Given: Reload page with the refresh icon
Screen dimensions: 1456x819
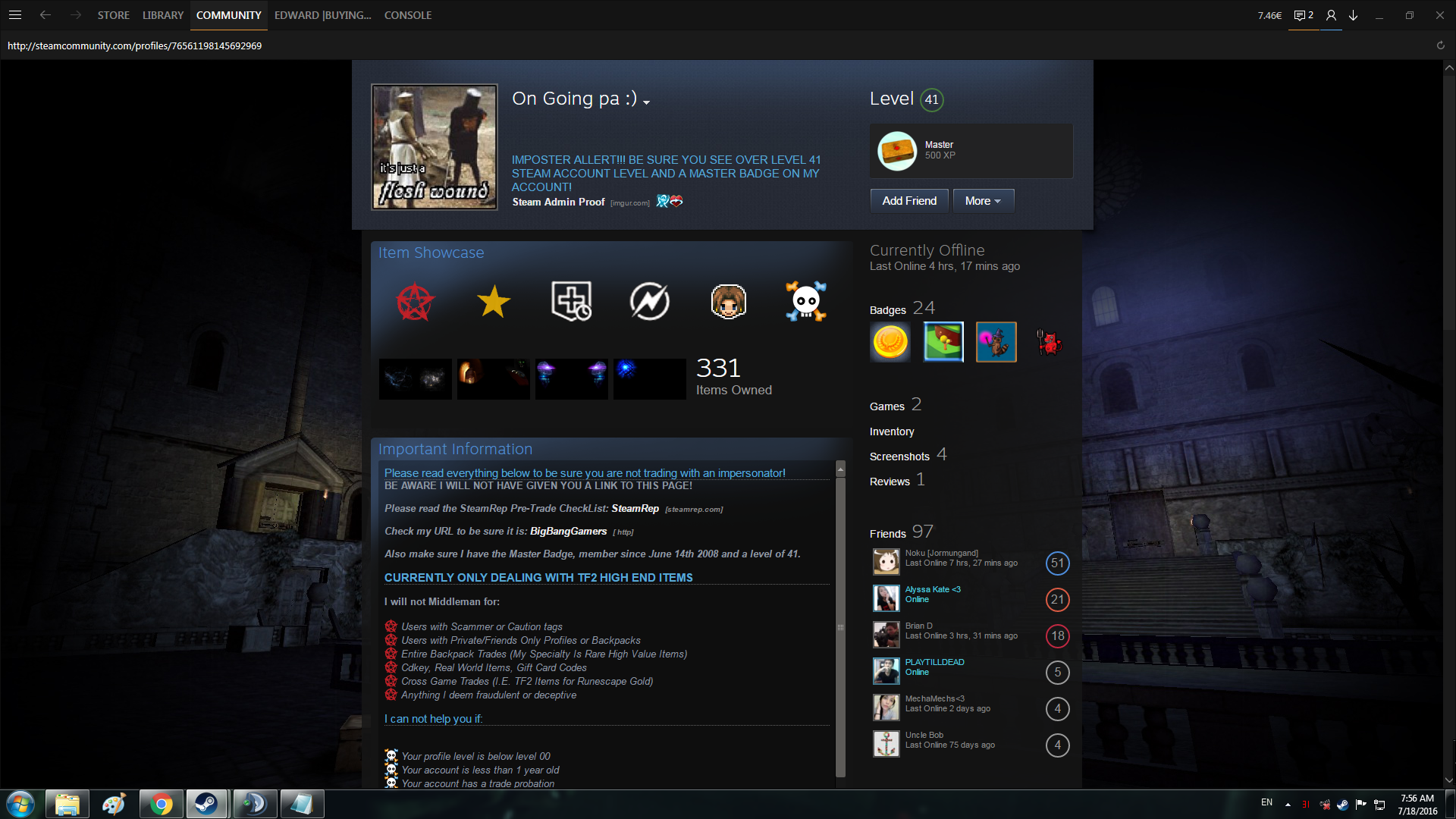Looking at the screenshot, I should click(x=1440, y=45).
